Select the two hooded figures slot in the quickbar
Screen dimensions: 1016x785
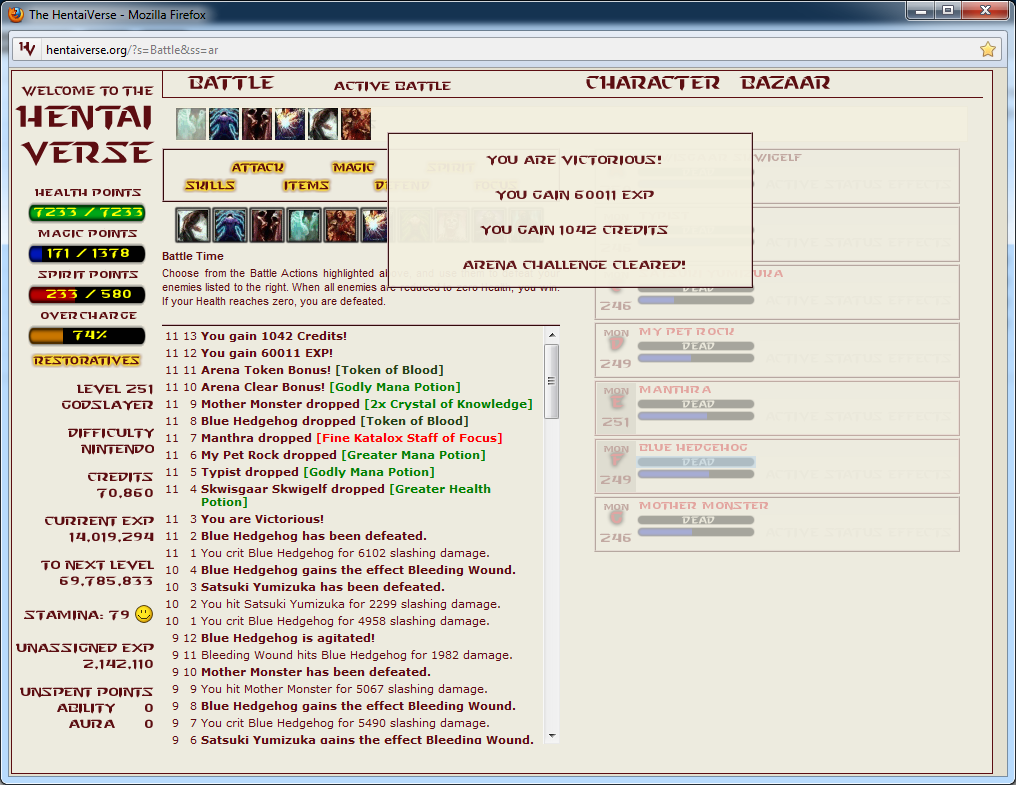[x=267, y=225]
